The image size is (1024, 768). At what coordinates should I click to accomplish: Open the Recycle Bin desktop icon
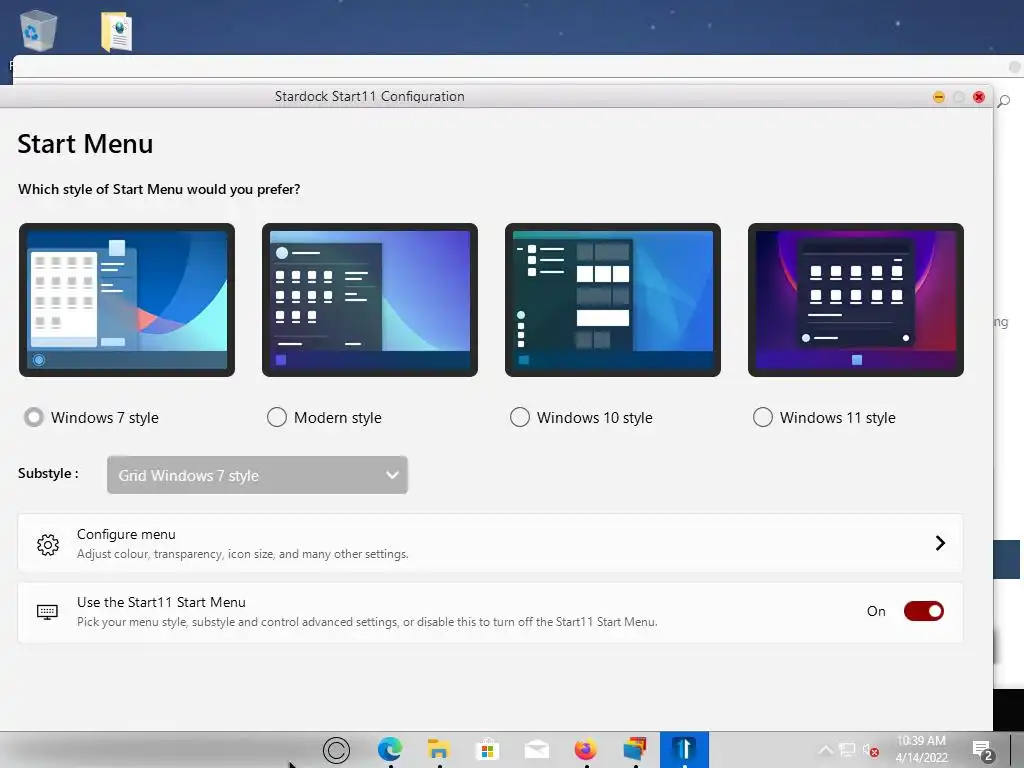[39, 30]
